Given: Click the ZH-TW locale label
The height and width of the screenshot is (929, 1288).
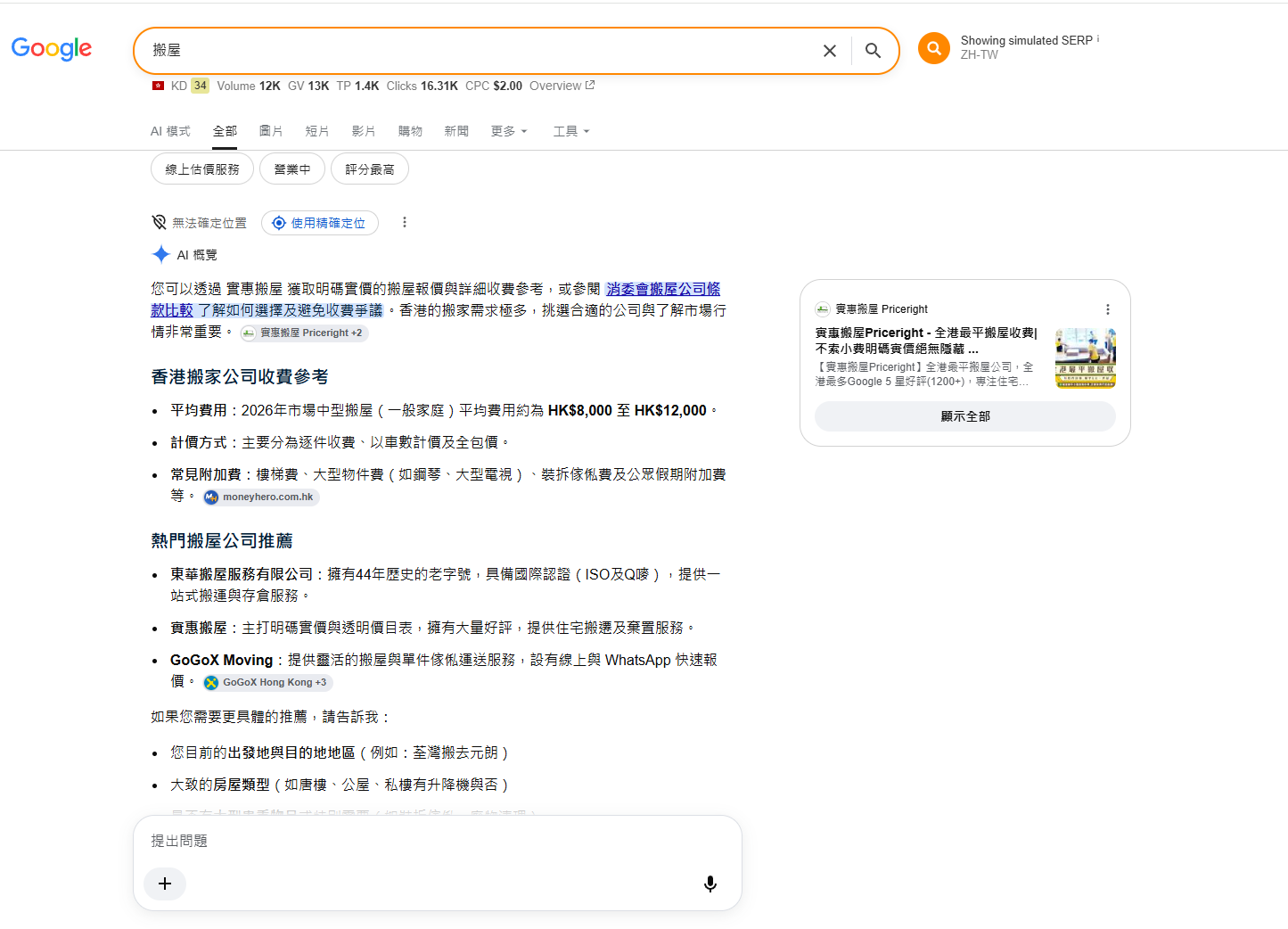Looking at the screenshot, I should (x=980, y=54).
